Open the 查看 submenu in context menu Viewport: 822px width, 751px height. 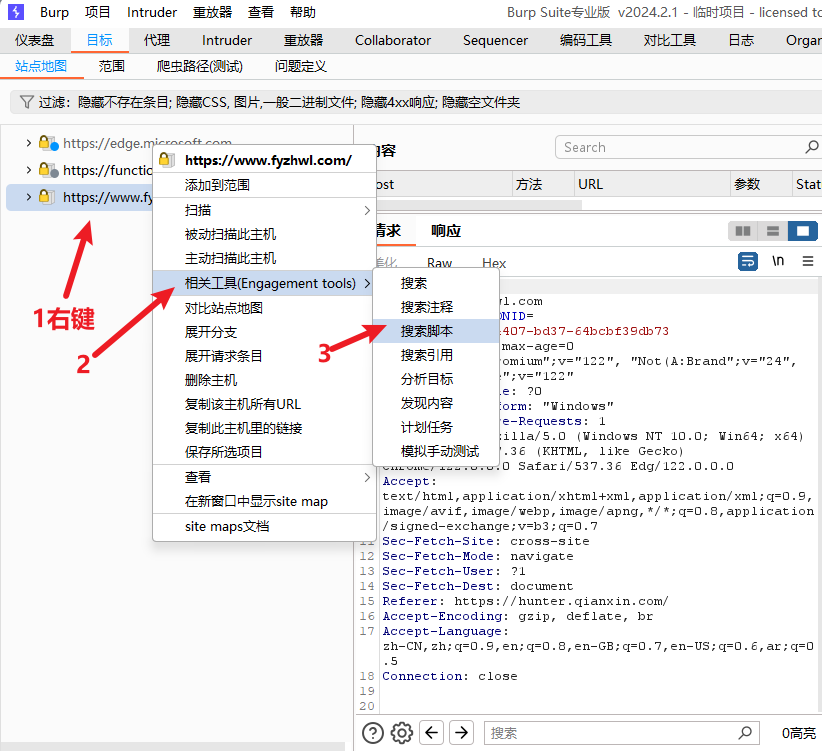[264, 477]
